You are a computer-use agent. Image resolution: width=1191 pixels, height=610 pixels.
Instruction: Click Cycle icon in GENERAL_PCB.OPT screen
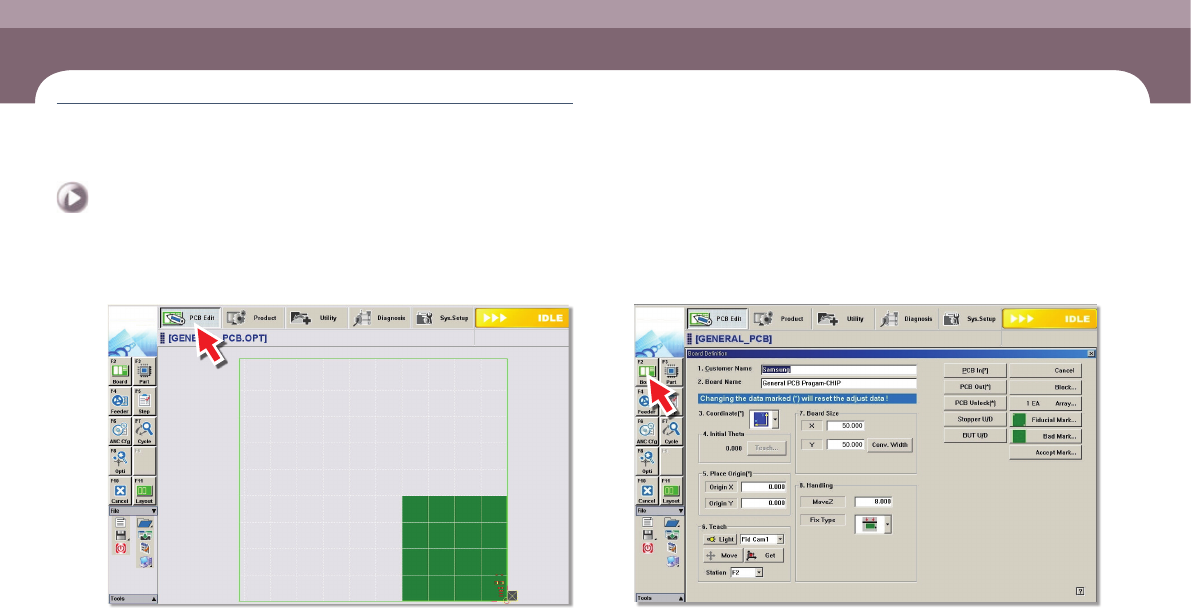tap(144, 431)
